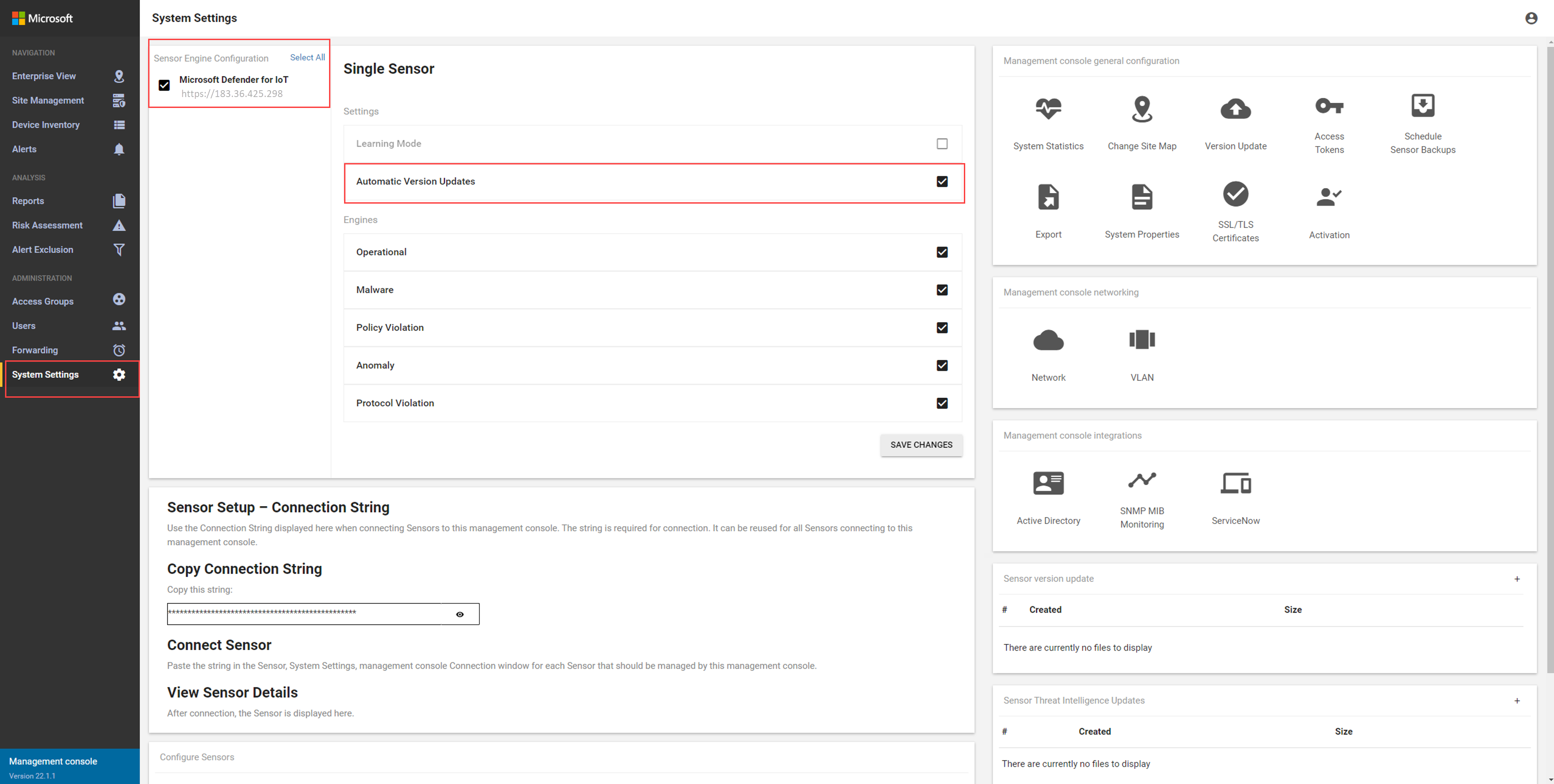Open Active Directory integration icon
Viewport: 1554px width, 784px height.
click(x=1048, y=484)
